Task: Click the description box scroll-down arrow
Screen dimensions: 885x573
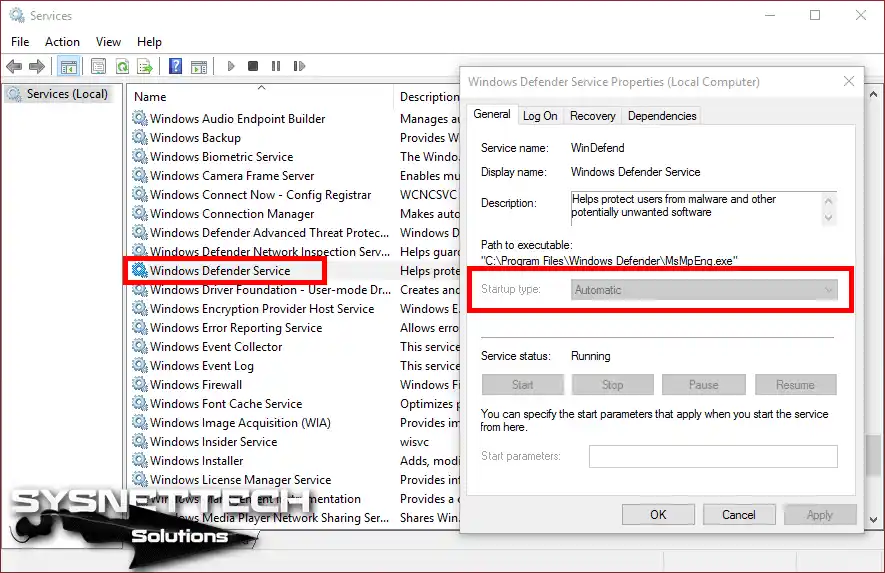Action: [x=828, y=217]
